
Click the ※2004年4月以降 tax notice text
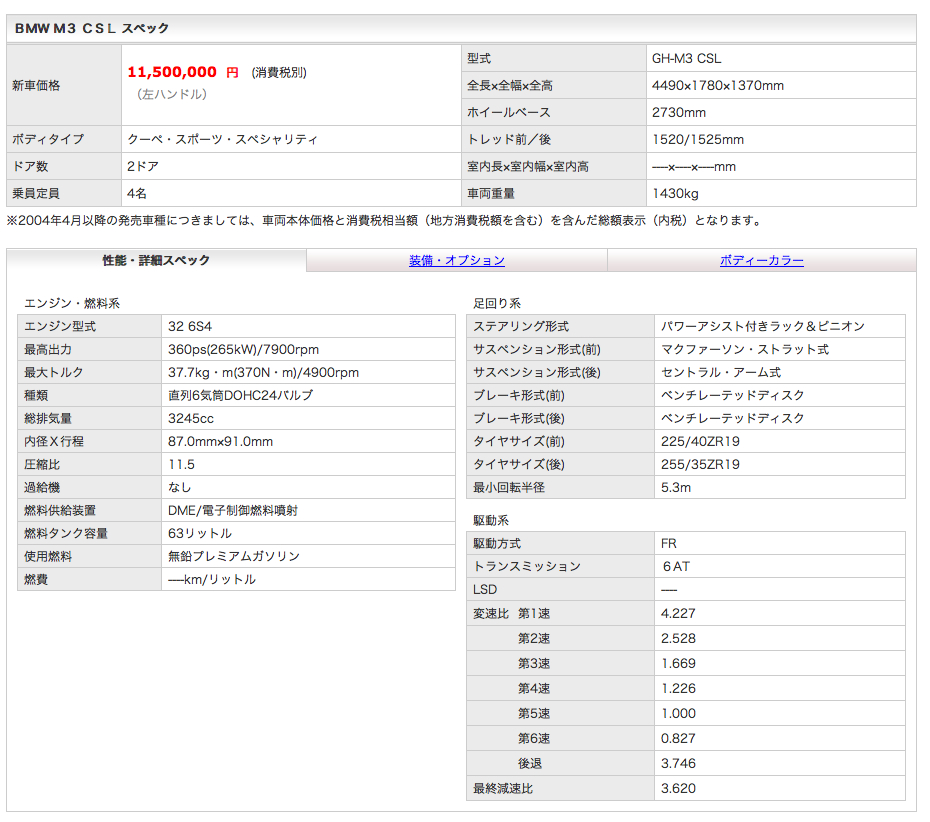[x=384, y=221]
